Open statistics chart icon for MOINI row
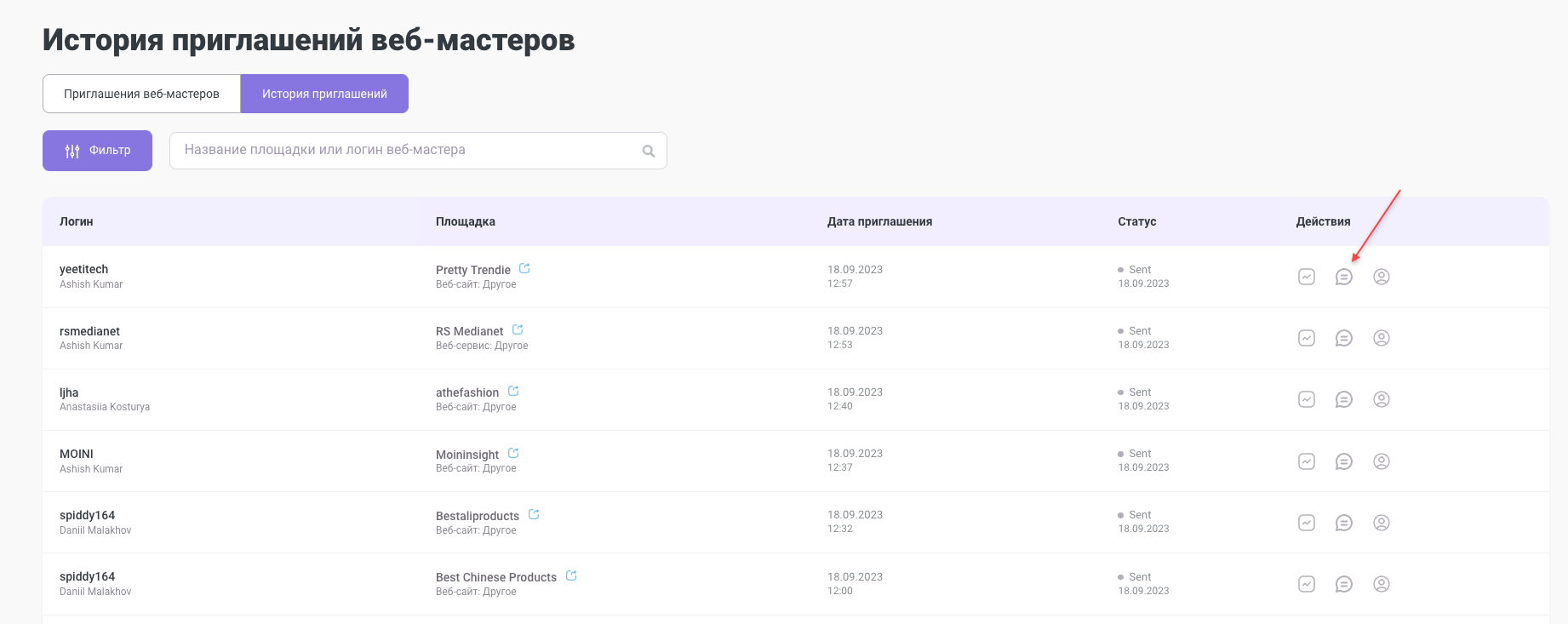 tap(1306, 461)
